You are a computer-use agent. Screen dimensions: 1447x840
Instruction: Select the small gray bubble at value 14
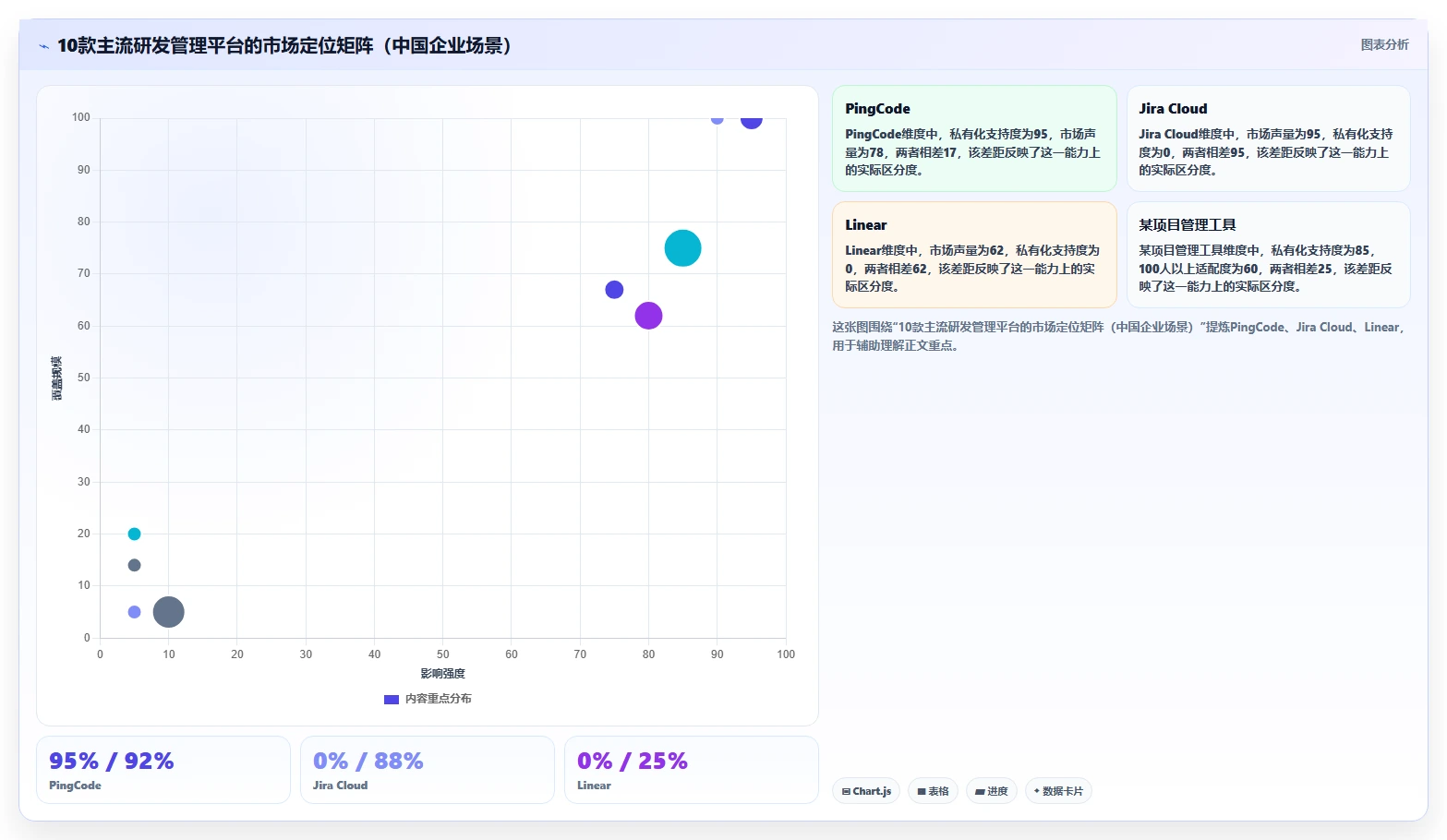134,565
